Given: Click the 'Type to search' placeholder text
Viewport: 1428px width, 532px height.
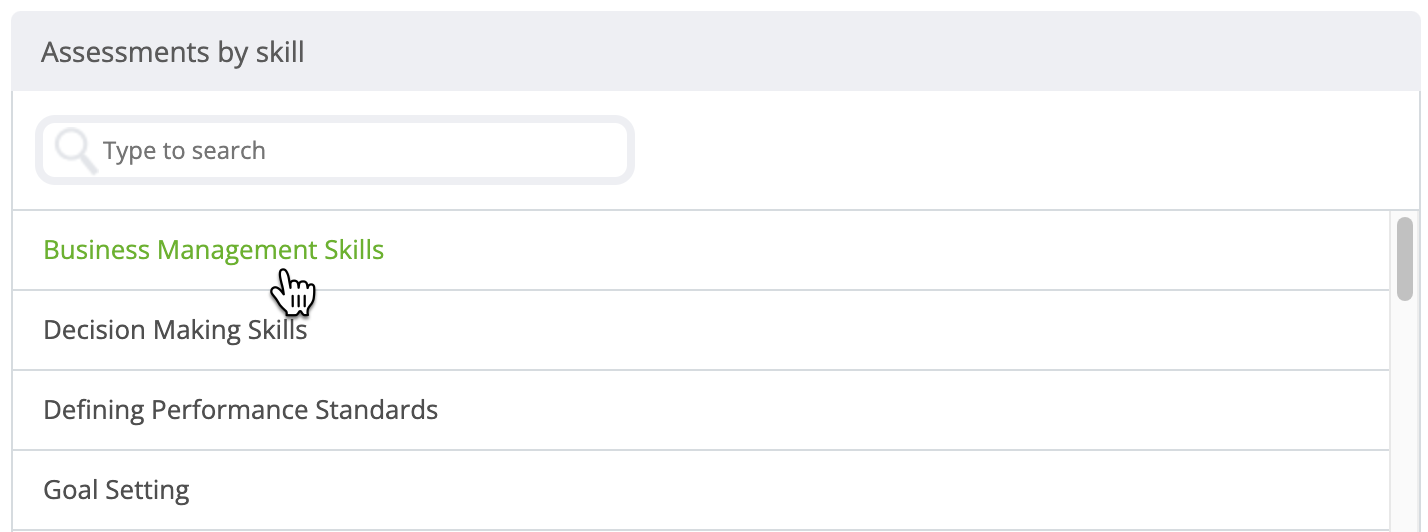Looking at the screenshot, I should (184, 151).
